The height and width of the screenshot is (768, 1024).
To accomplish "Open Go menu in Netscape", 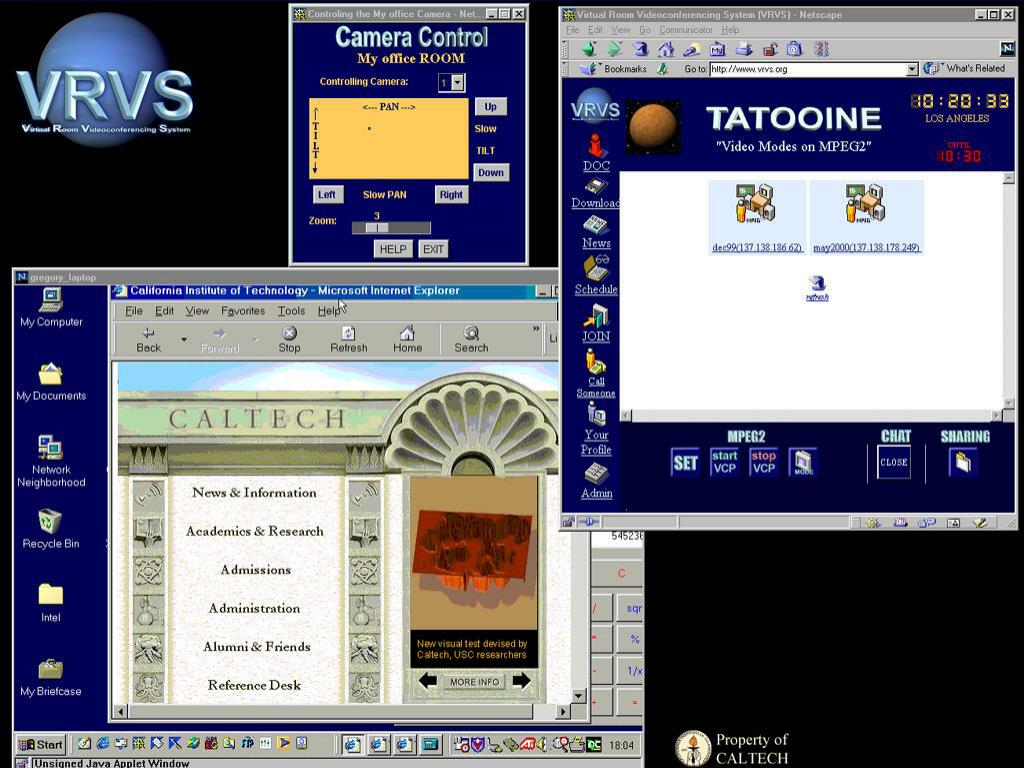I will point(645,30).
